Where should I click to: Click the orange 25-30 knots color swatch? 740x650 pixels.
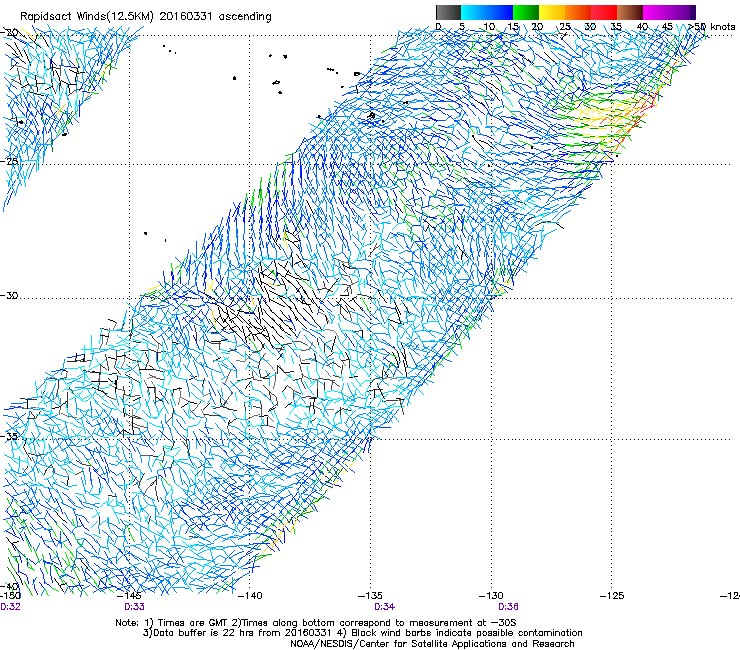[x=578, y=12]
